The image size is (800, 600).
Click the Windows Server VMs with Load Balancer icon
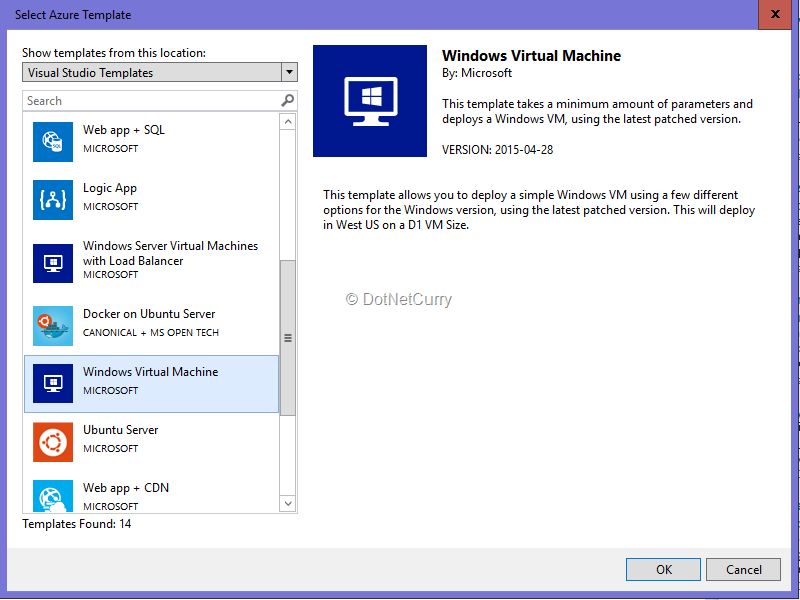pos(53,263)
